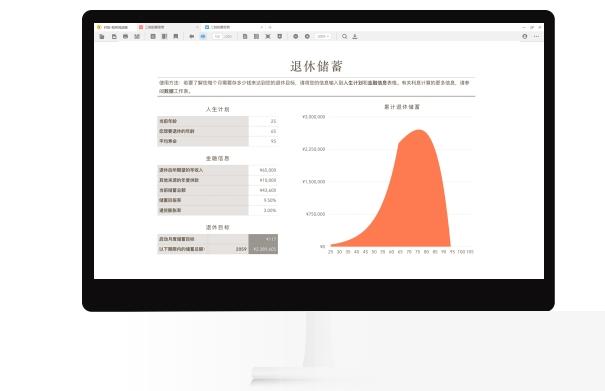
Task: Click the zoom in circle icon
Action: pyautogui.click(x=307, y=36)
